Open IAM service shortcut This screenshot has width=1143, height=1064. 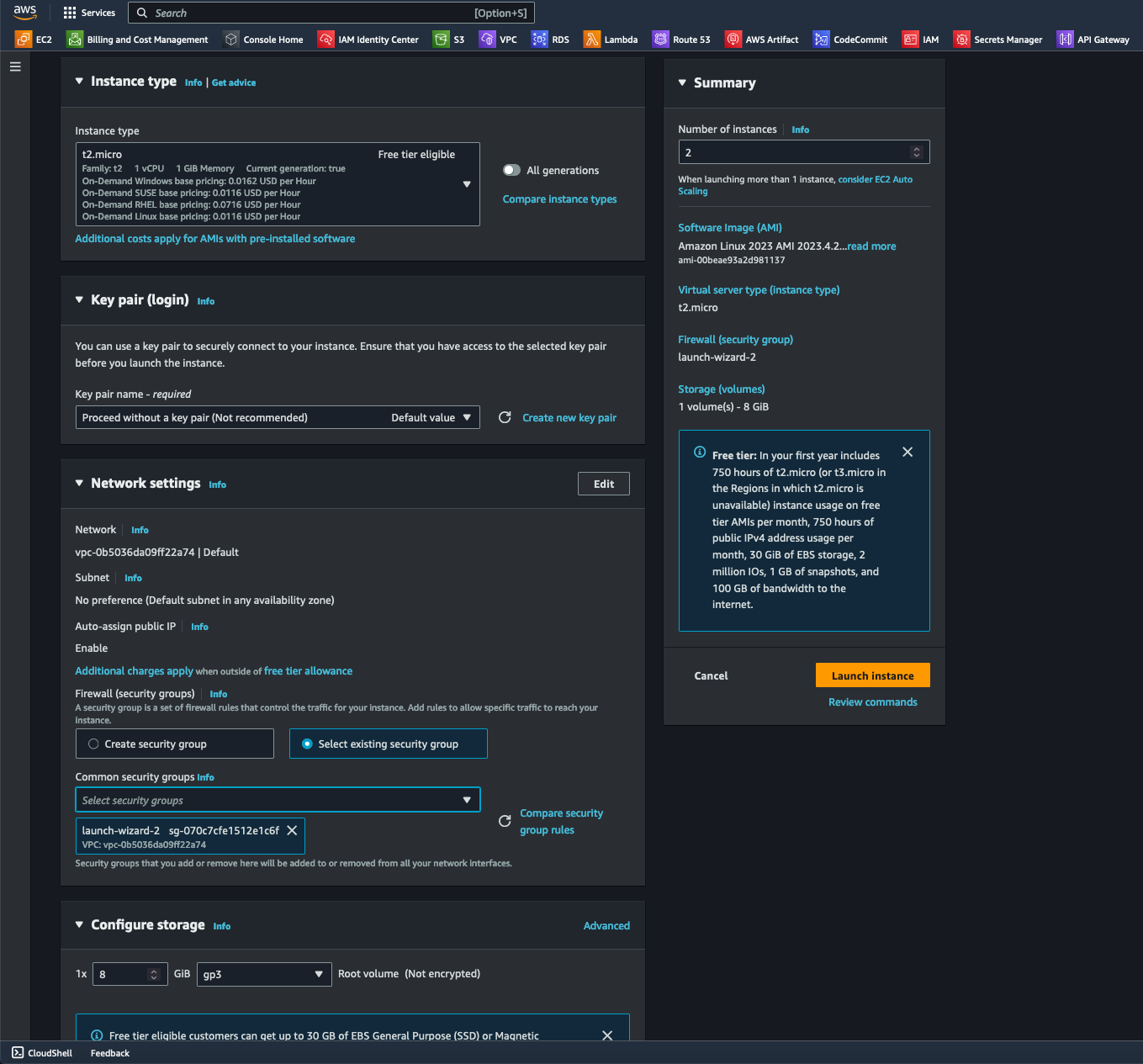point(921,40)
